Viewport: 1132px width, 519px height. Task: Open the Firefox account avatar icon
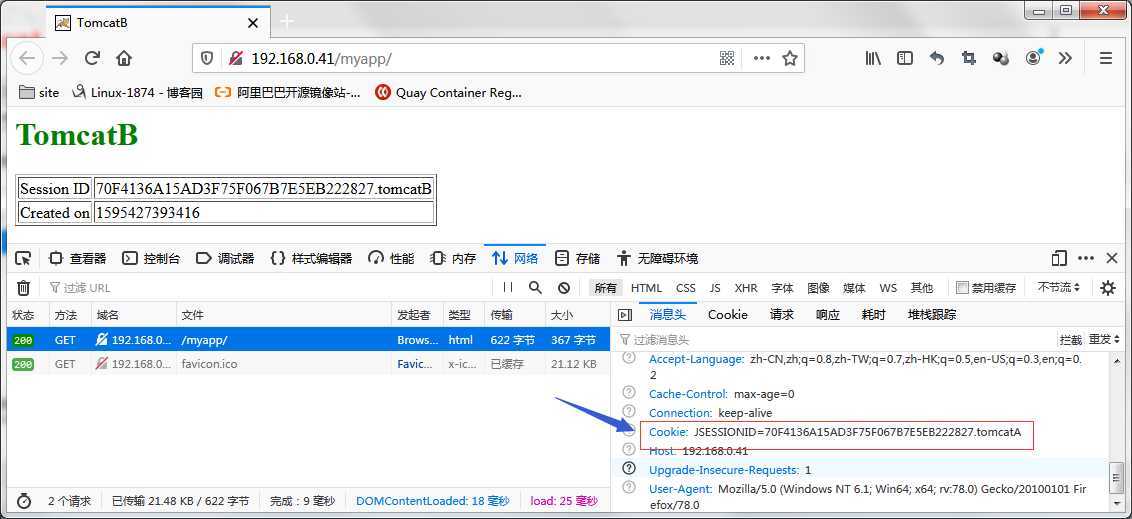click(x=1034, y=58)
